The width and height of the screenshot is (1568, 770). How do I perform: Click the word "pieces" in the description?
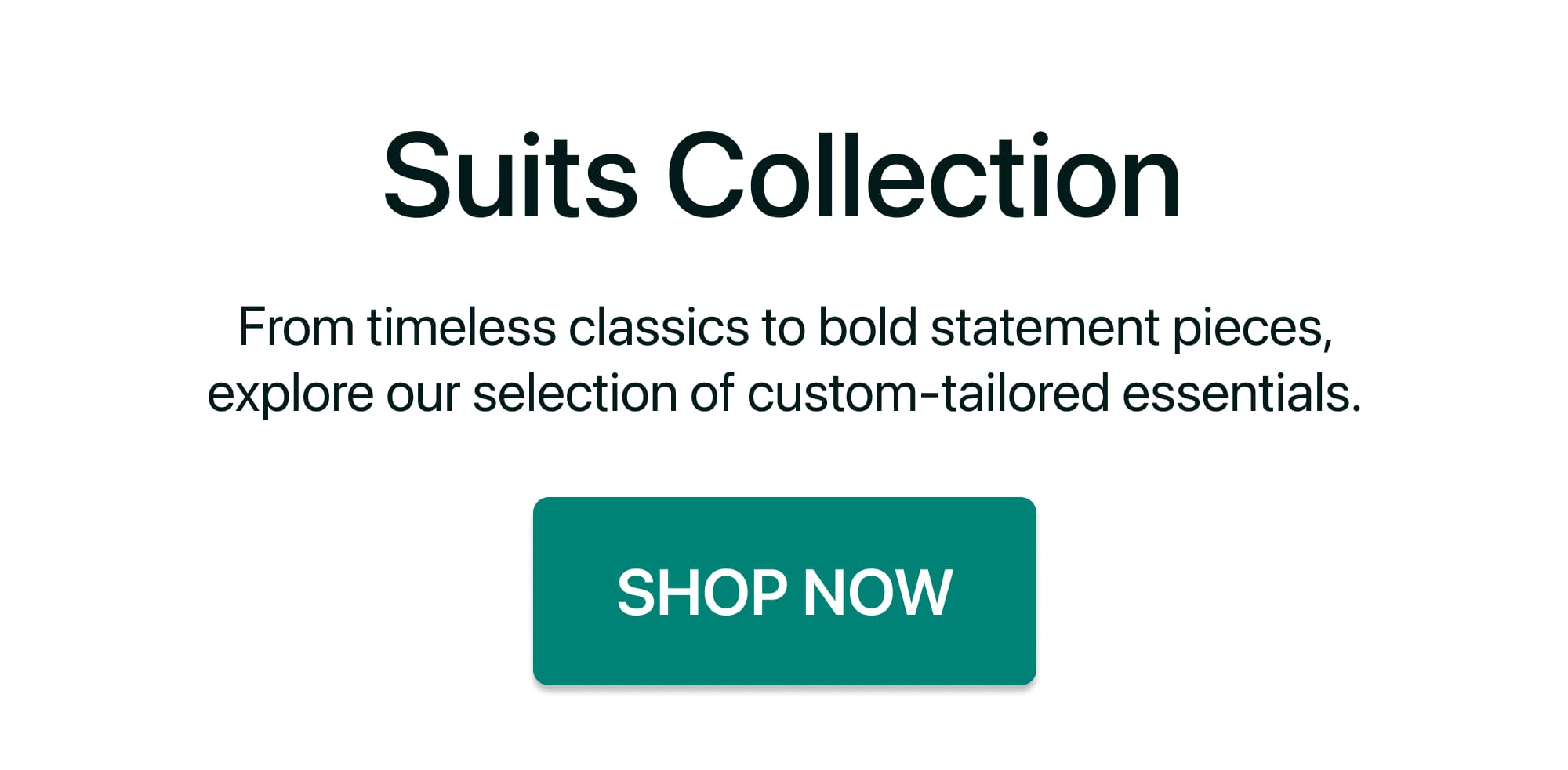click(1251, 328)
